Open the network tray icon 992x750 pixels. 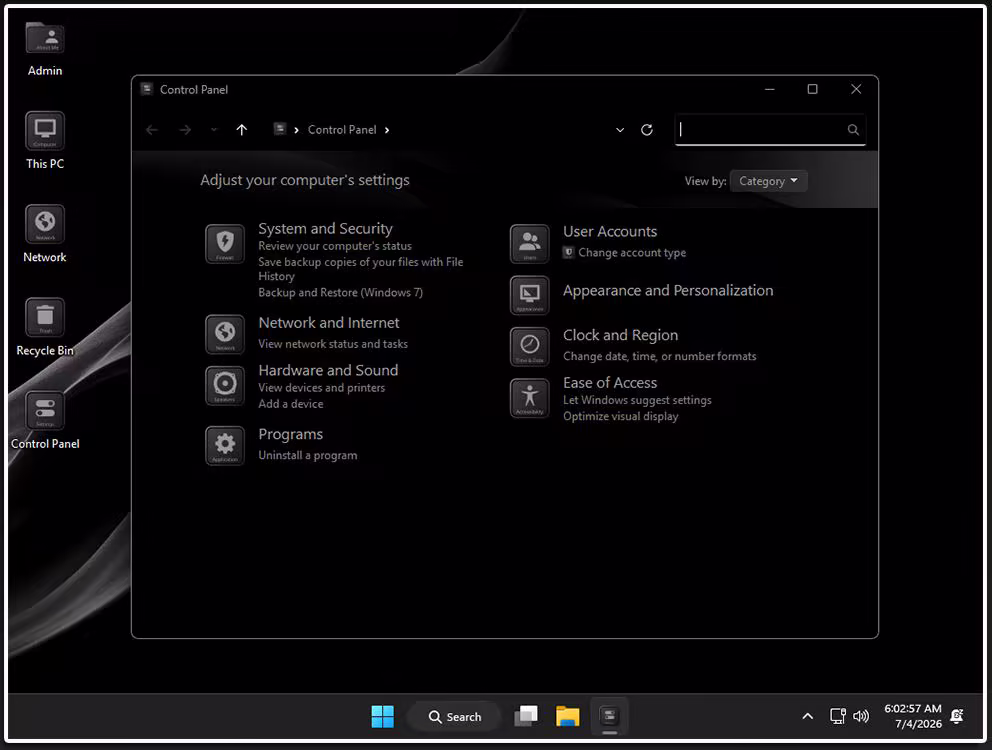(x=838, y=716)
